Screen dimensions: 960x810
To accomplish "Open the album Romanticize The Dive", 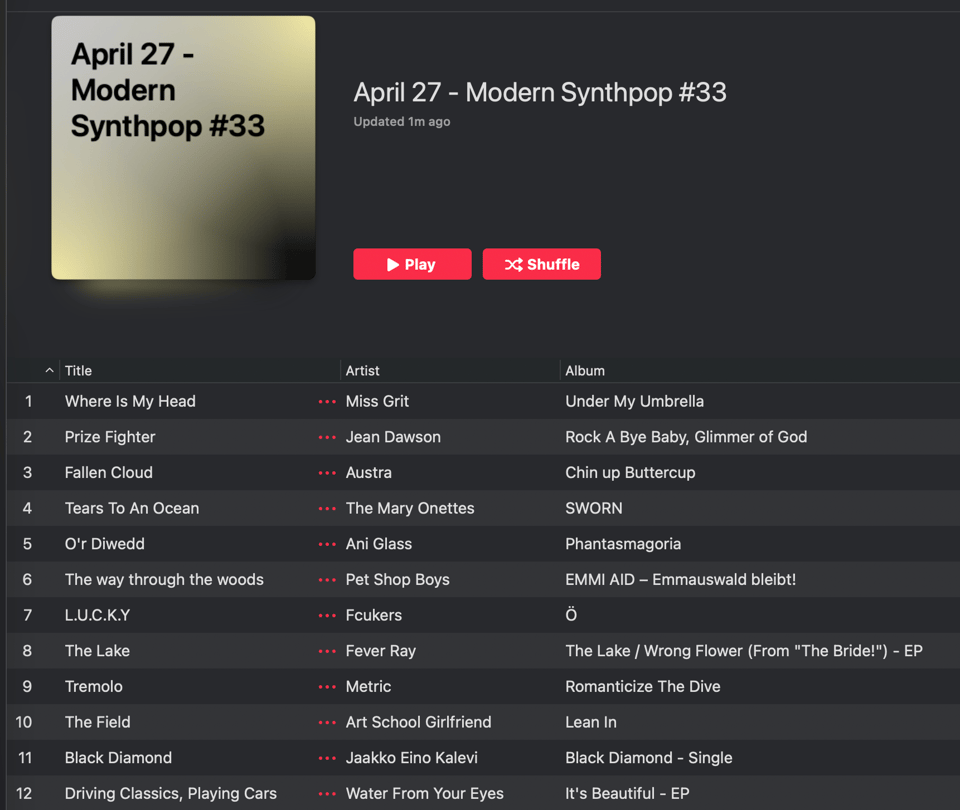I will pos(642,687).
